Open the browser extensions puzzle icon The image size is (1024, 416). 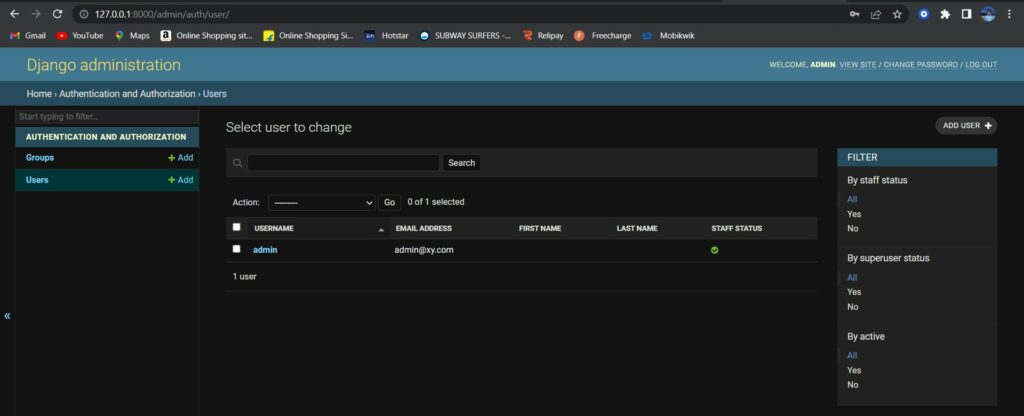945,14
